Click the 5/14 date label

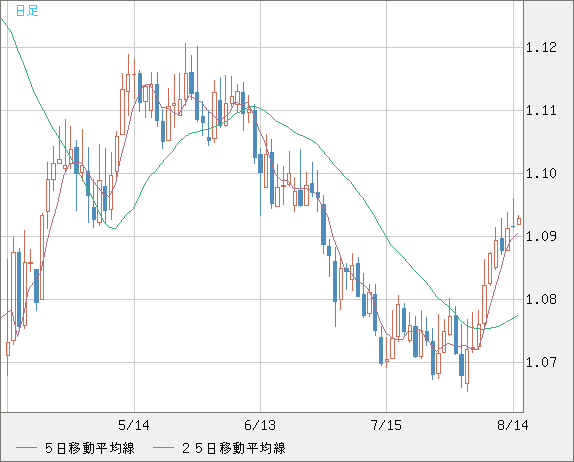tap(134, 425)
